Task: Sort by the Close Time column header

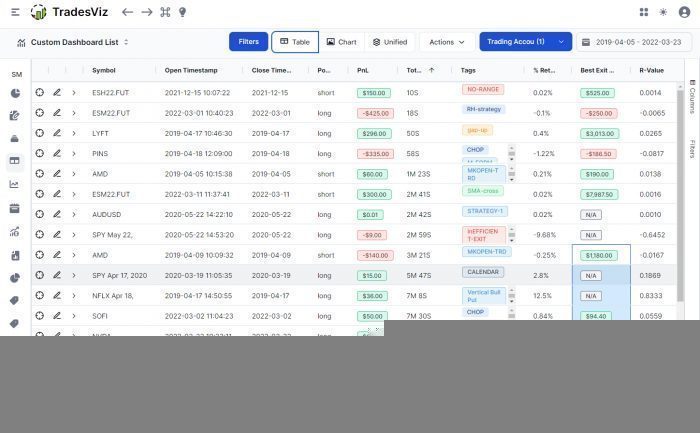Action: tap(271, 70)
